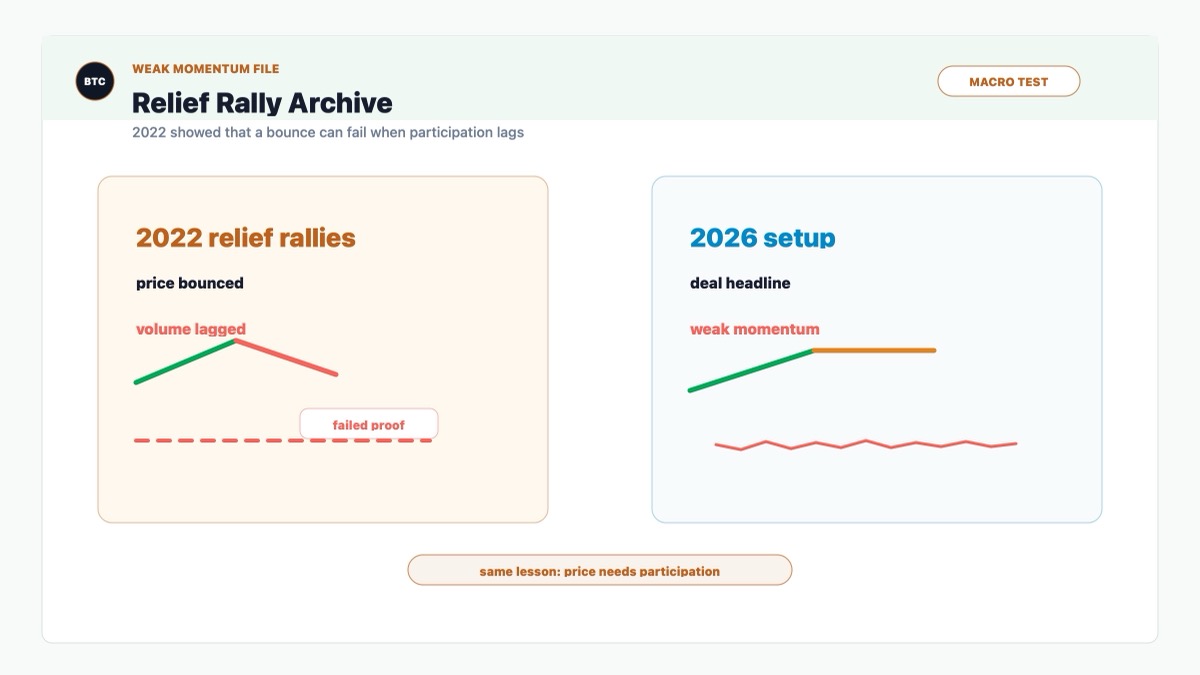Click the red dashed baseline line
1200x675 pixels.
283,440
